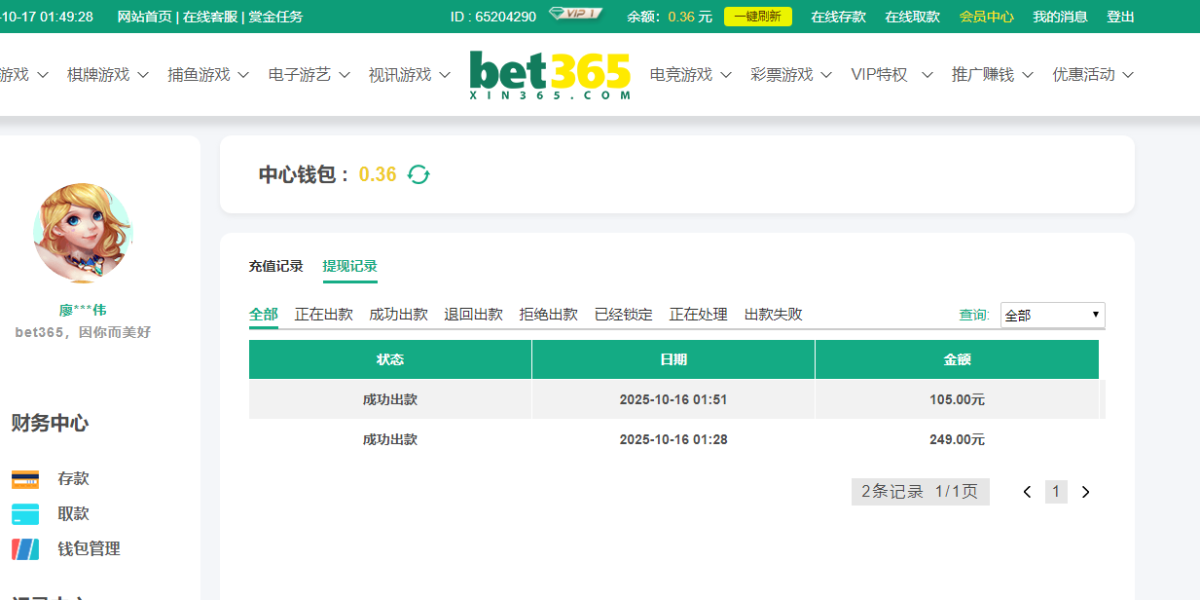Expand the 彩票游戏 menu
1200x600 pixels.
(791, 75)
